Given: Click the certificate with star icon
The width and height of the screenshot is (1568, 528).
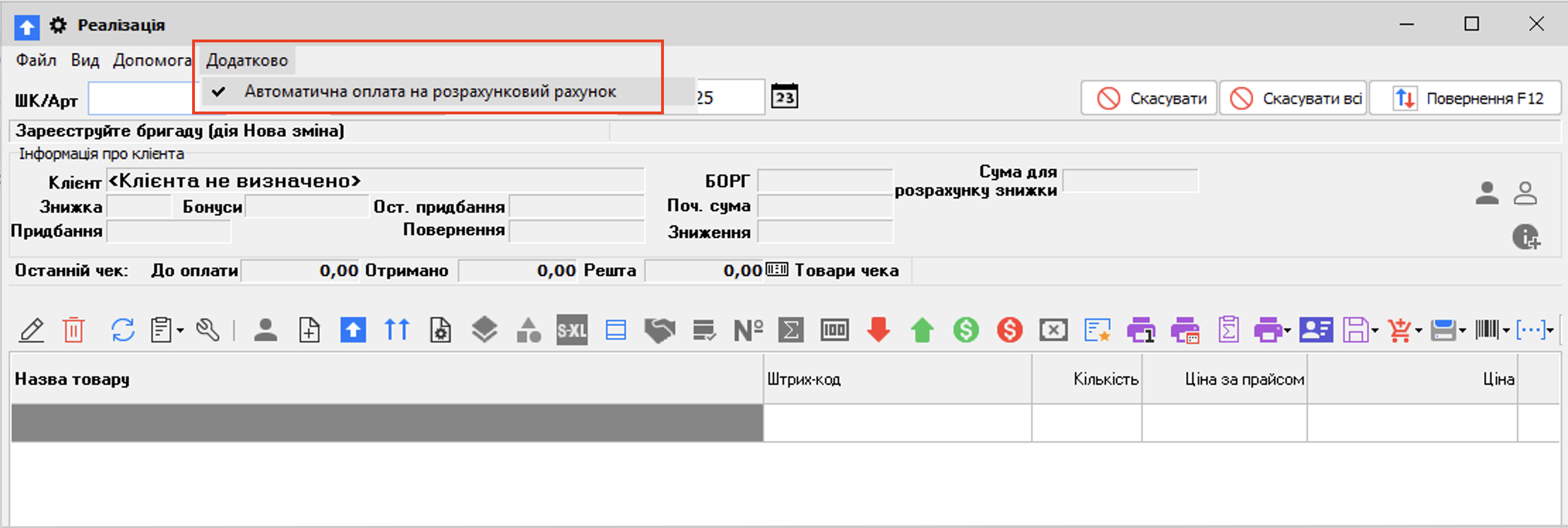Looking at the screenshot, I should coord(1098,330).
